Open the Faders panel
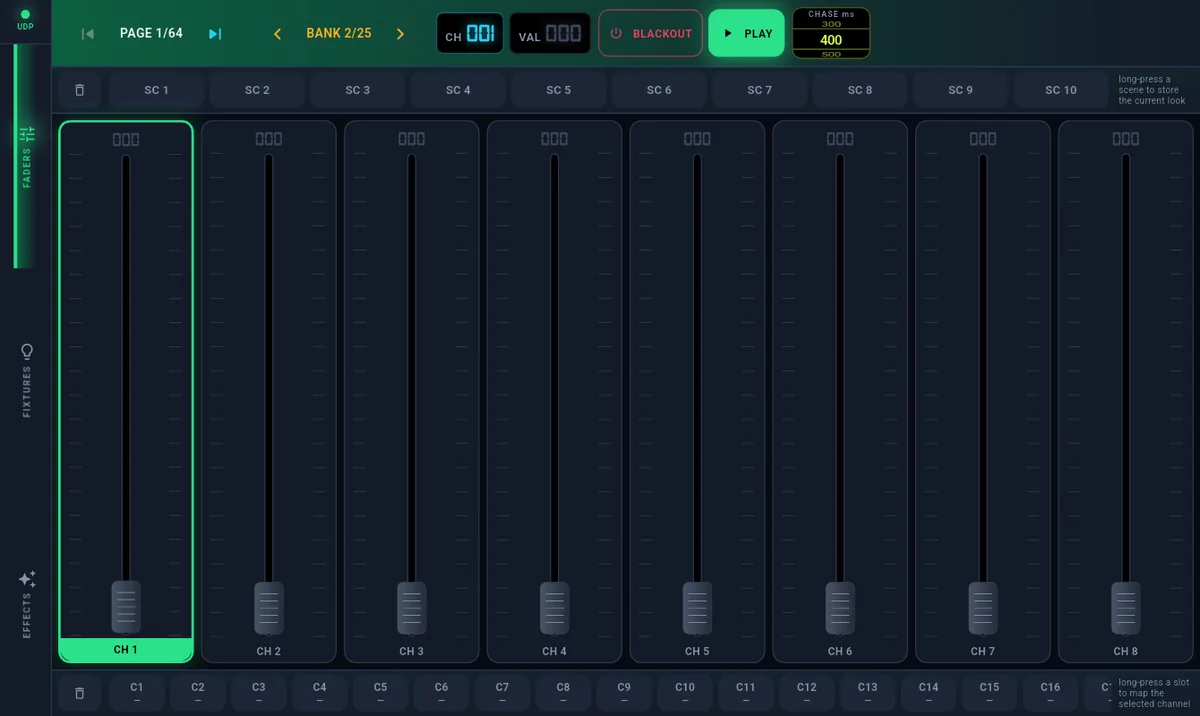Image resolution: width=1200 pixels, height=716 pixels. click(x=27, y=157)
